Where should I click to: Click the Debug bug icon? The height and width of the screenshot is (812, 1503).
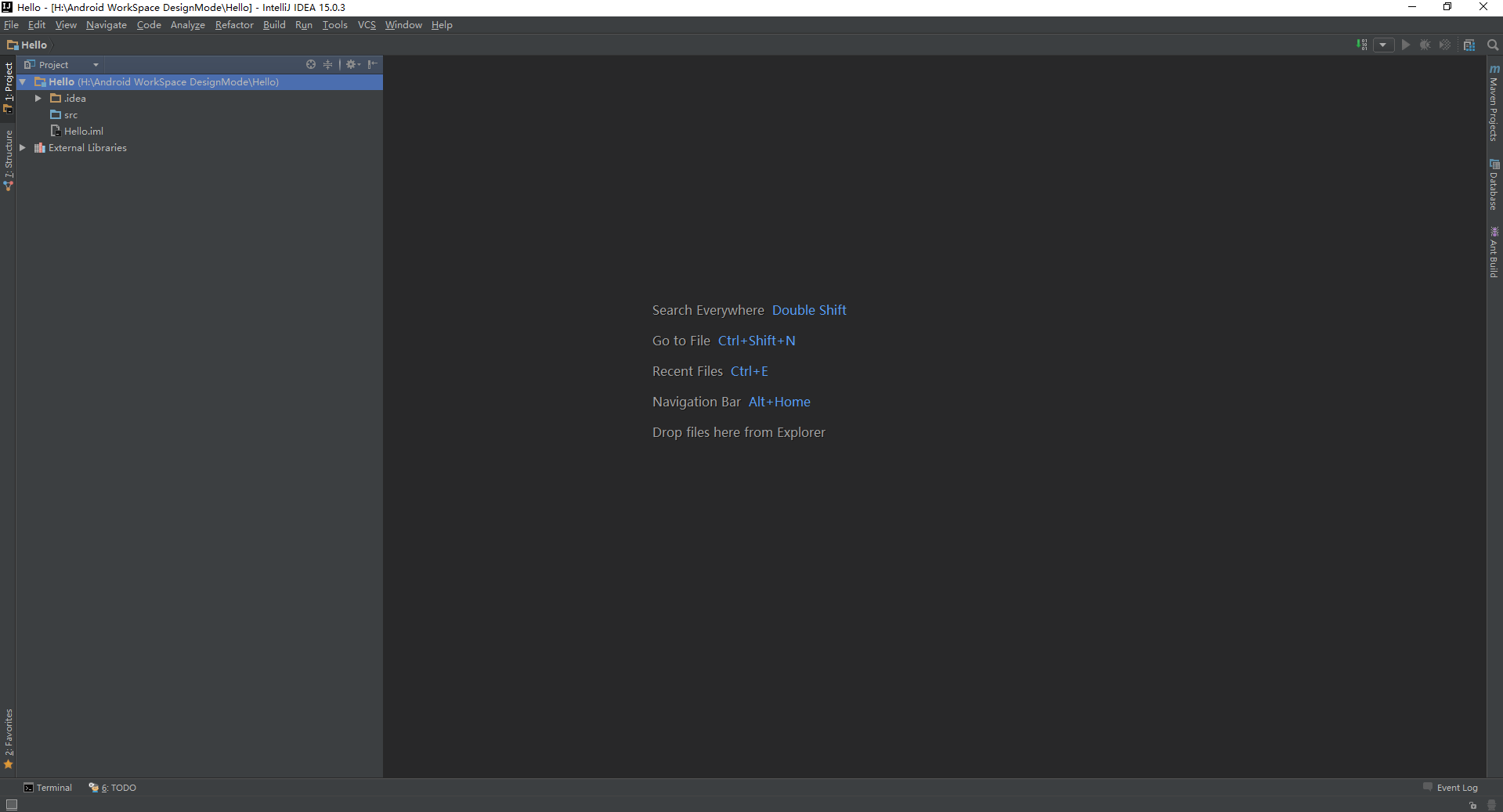point(1425,45)
